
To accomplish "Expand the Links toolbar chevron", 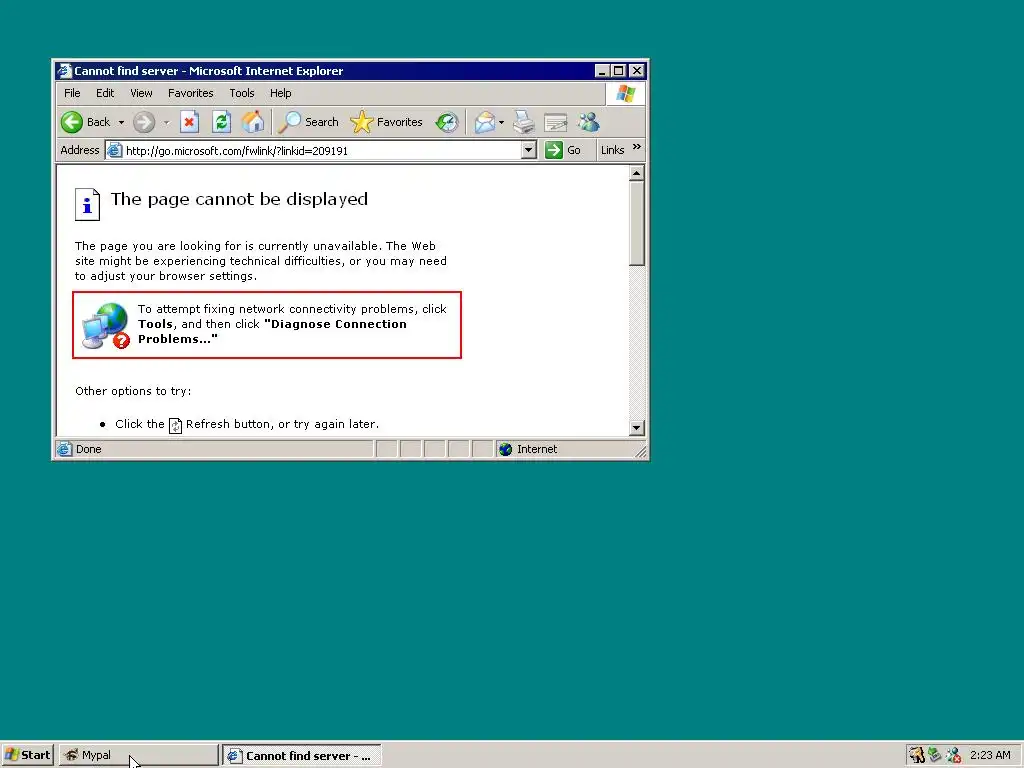I will pyautogui.click(x=637, y=147).
